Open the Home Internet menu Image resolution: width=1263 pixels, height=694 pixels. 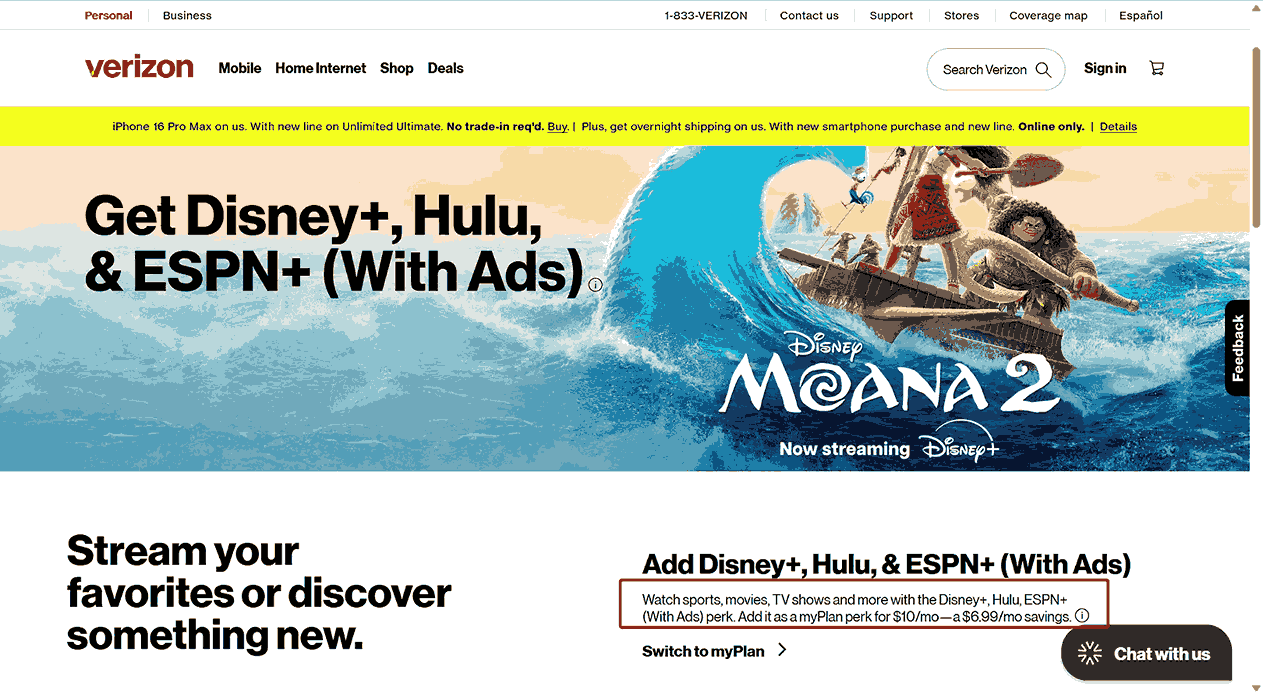pyautogui.click(x=321, y=68)
